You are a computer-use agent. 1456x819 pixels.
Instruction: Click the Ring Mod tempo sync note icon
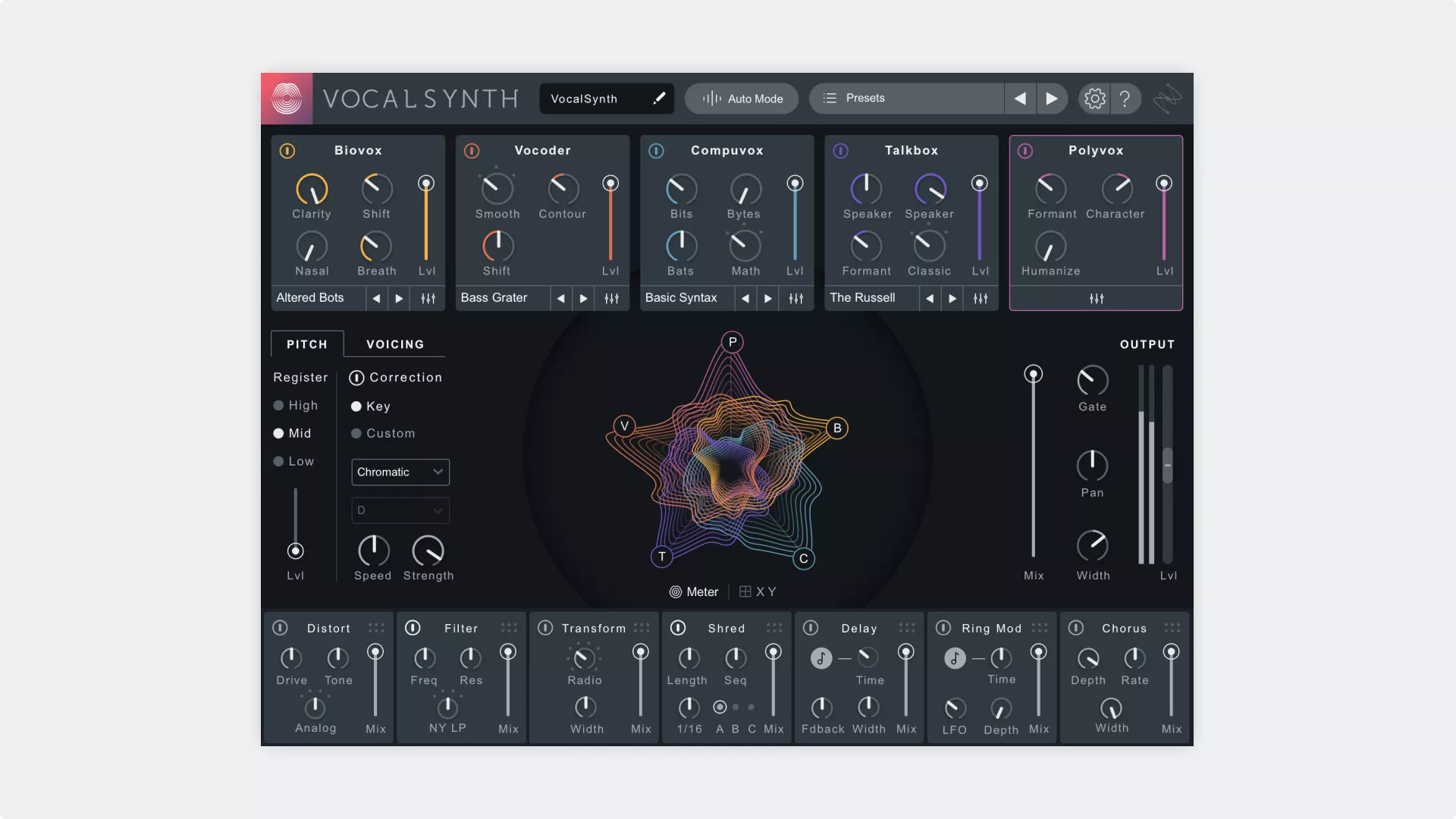[x=955, y=658]
